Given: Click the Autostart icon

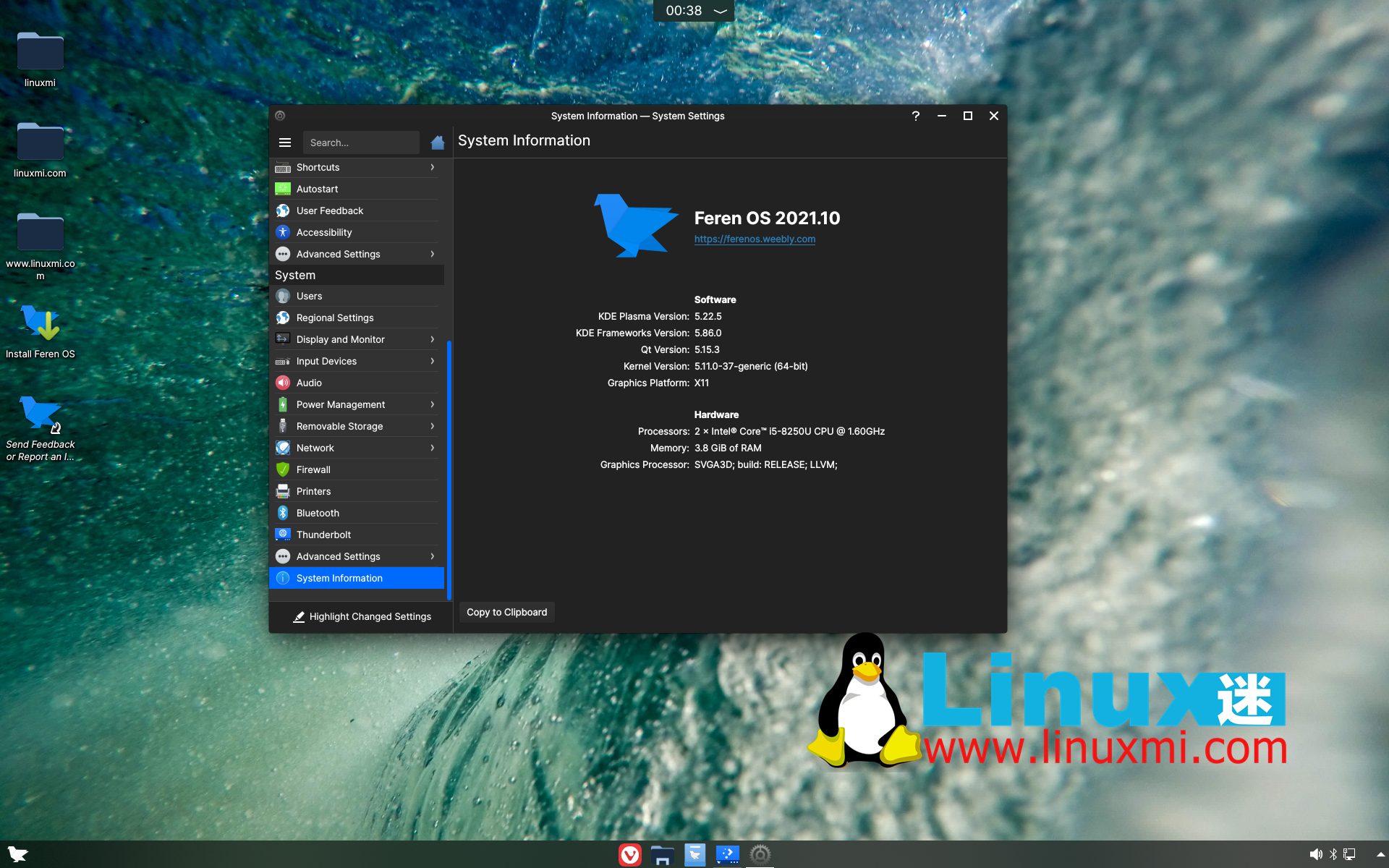Looking at the screenshot, I should 283,189.
